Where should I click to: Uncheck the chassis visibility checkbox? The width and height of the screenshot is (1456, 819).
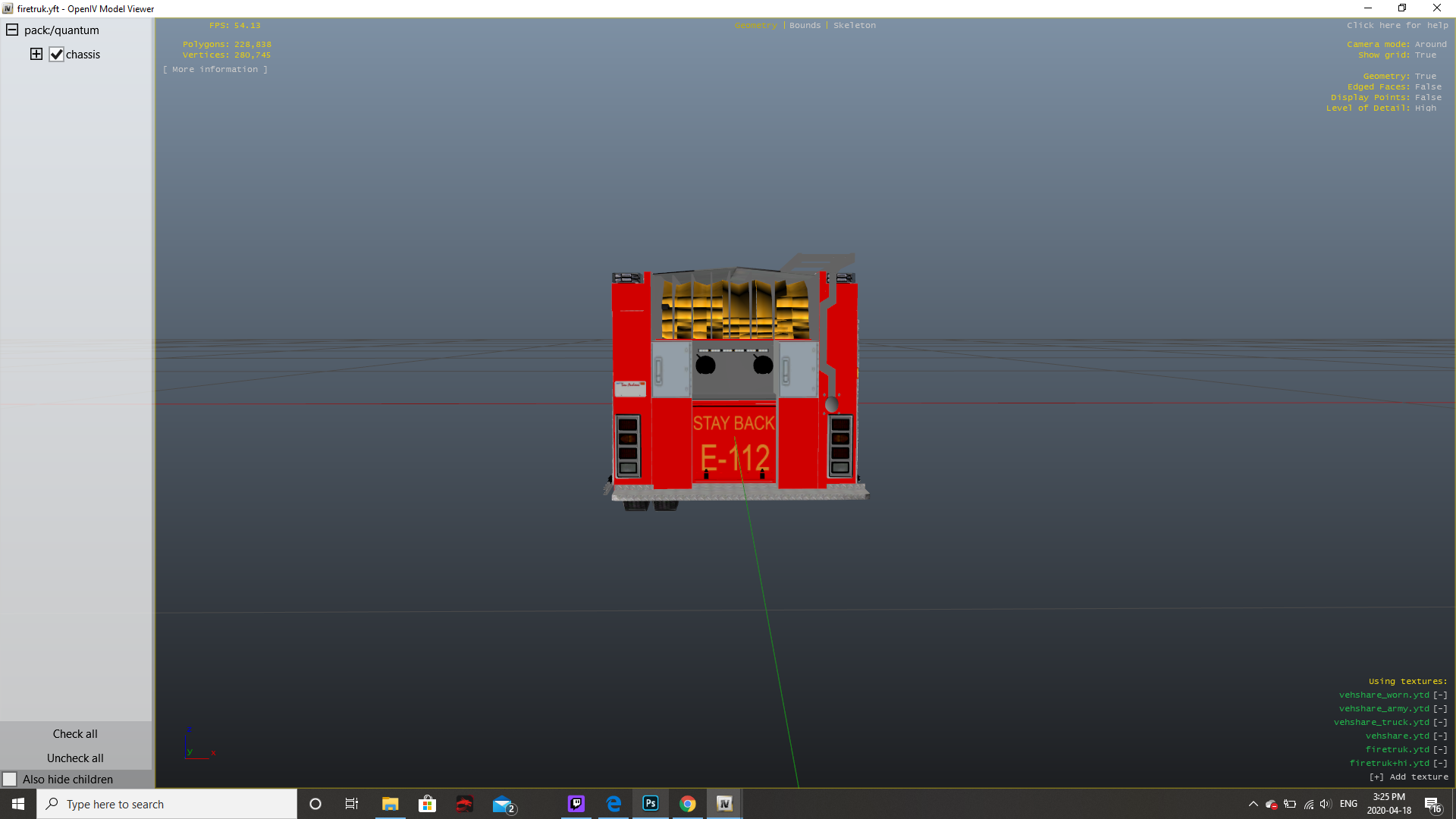56,55
